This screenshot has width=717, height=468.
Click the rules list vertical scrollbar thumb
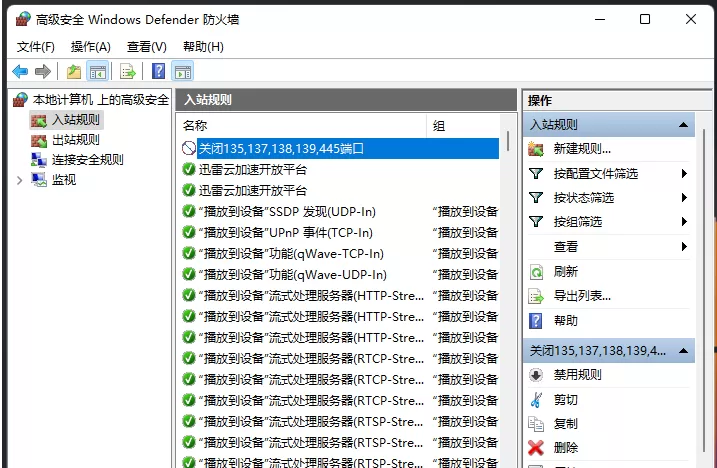point(508,141)
